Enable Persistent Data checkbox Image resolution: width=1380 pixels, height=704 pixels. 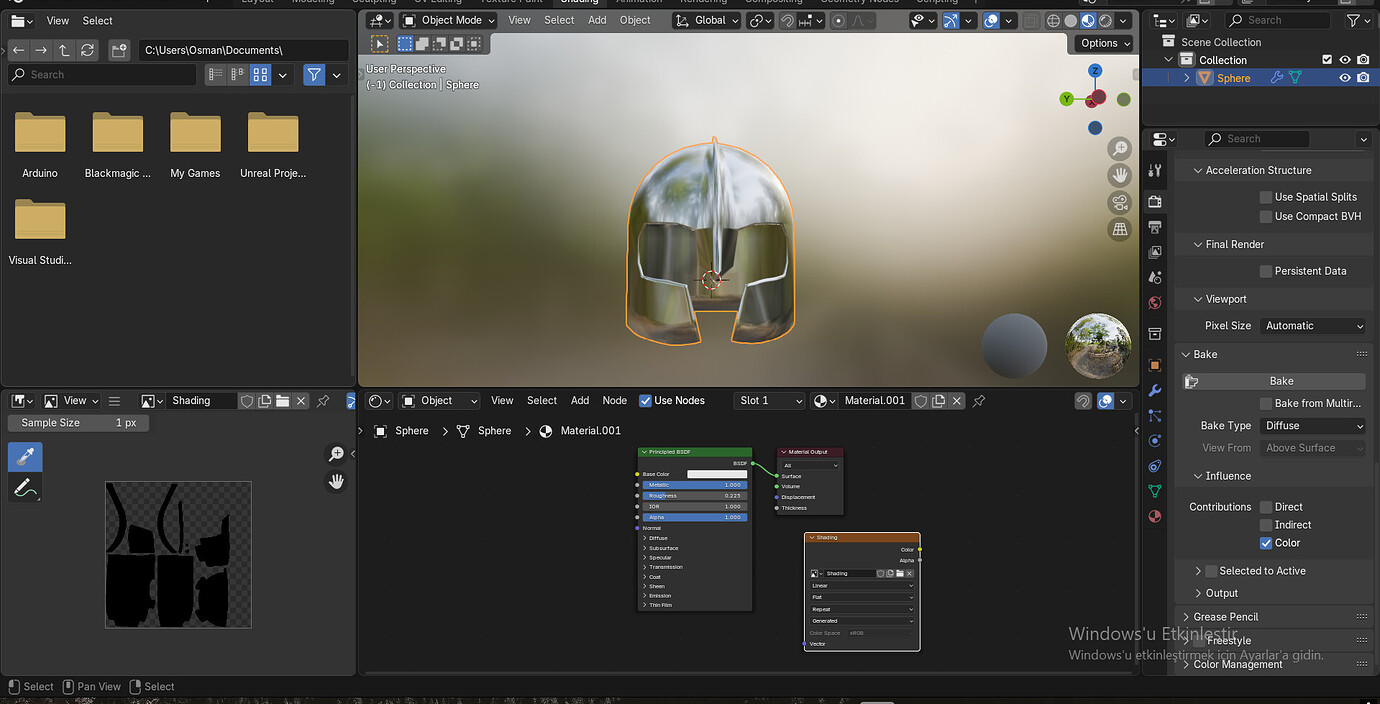pyautogui.click(x=1266, y=271)
